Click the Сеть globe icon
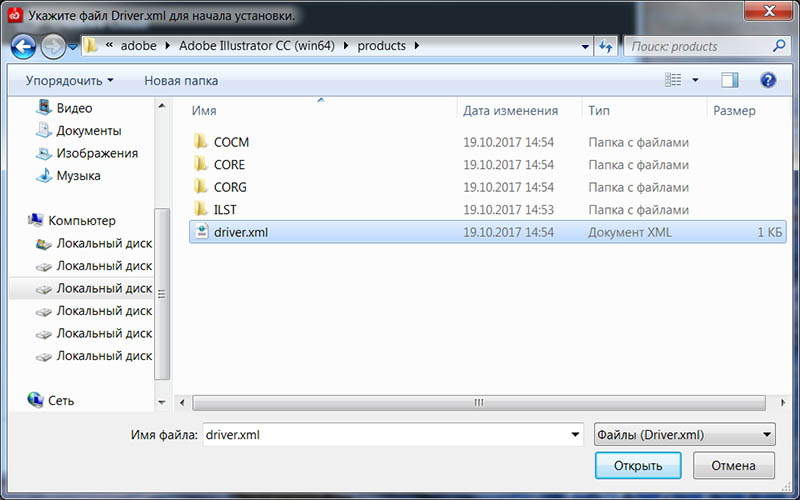Screen dimensions: 800x500 35,400
